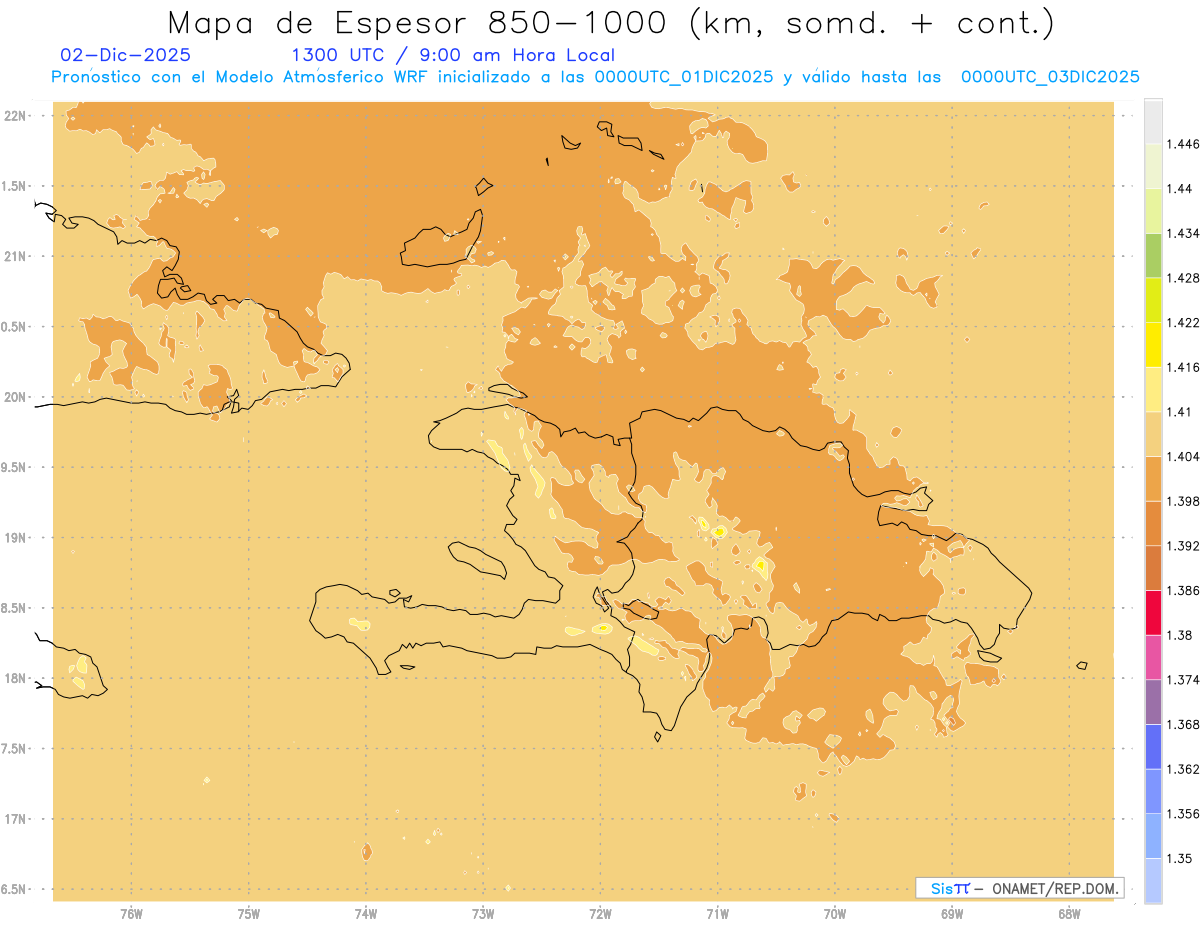Click the legend value 1.356
The width and height of the screenshot is (1200, 927).
(1185, 813)
